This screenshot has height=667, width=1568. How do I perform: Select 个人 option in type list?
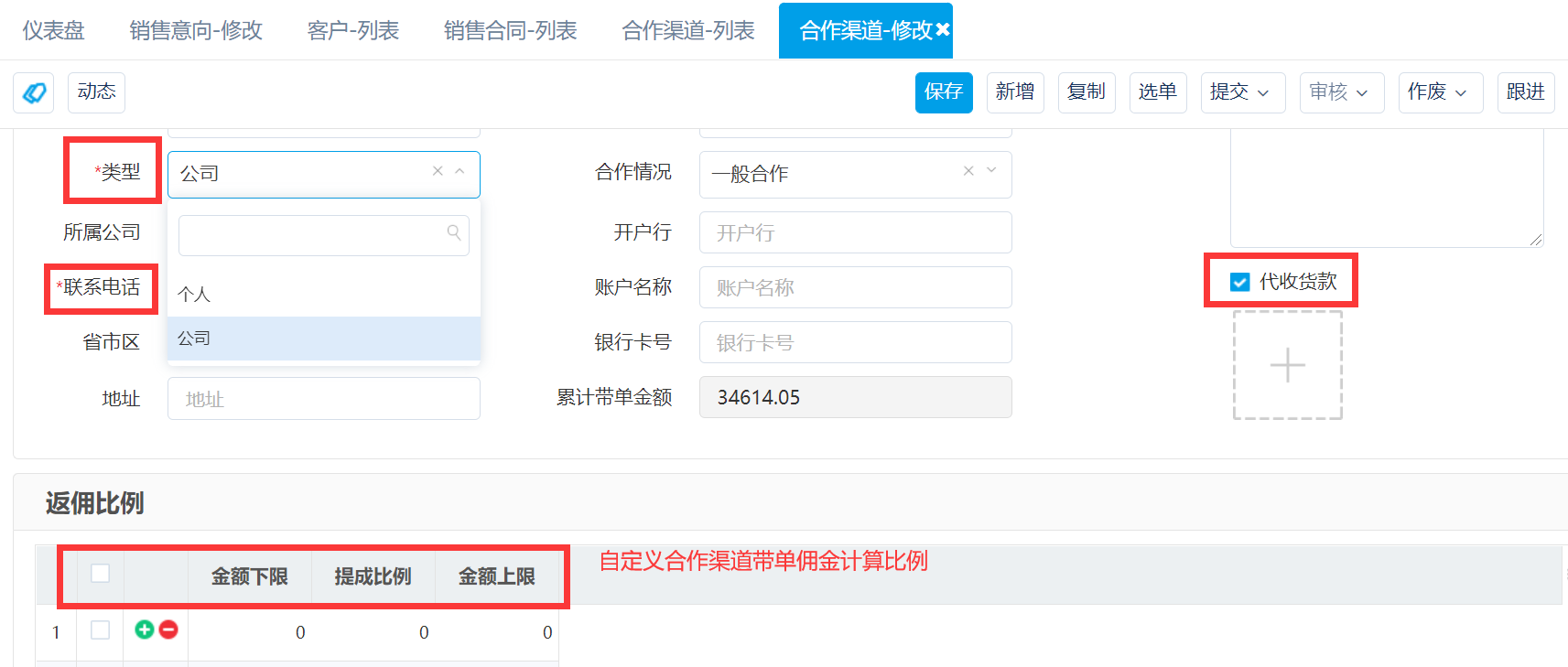(x=324, y=294)
